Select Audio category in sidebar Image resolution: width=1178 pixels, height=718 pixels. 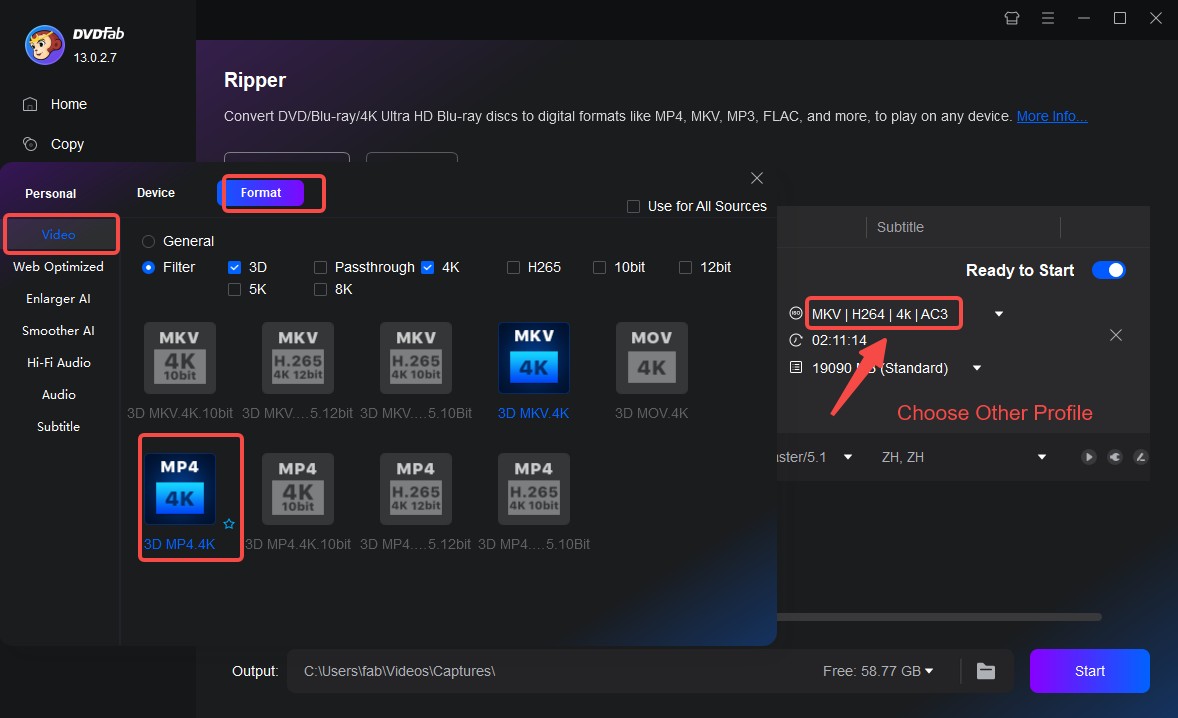[59, 394]
